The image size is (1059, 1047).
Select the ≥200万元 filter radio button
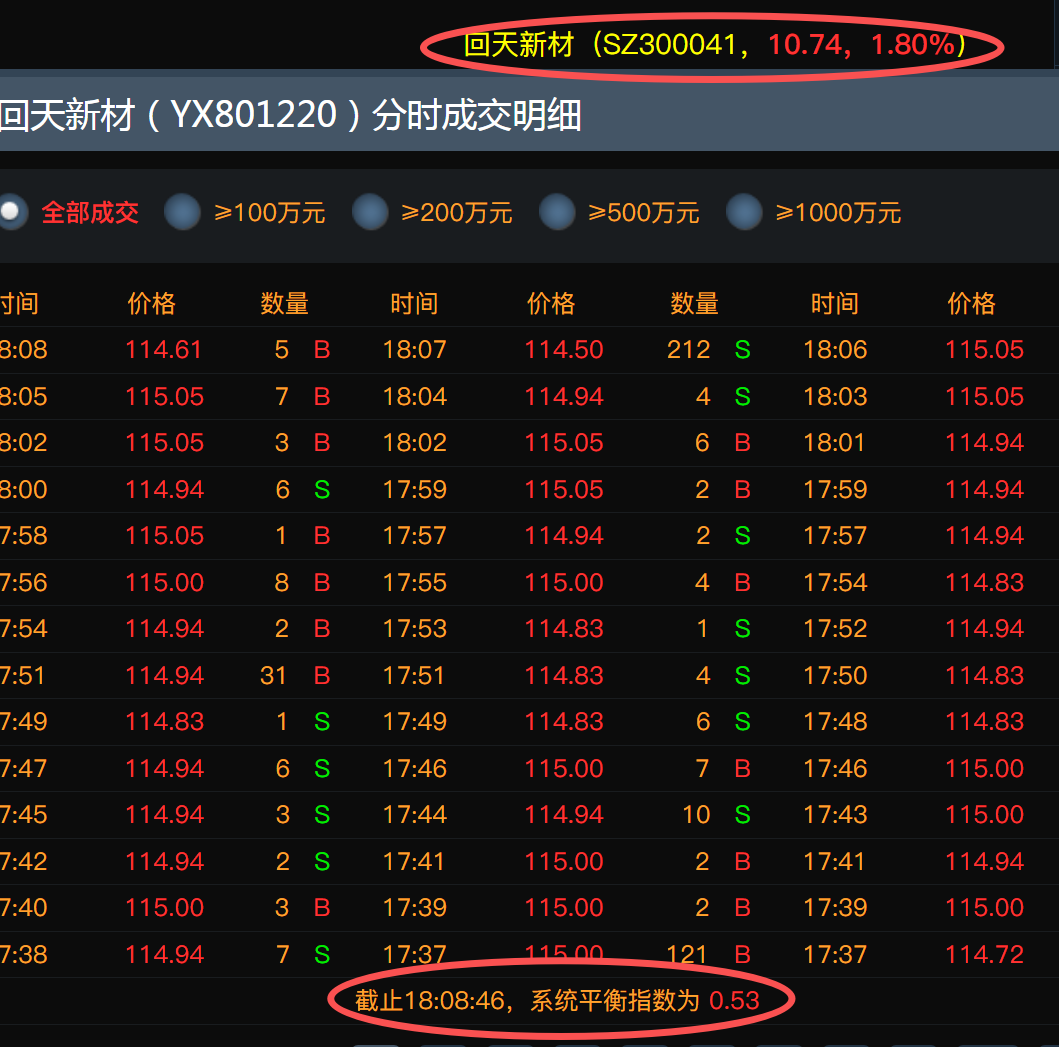click(x=370, y=212)
